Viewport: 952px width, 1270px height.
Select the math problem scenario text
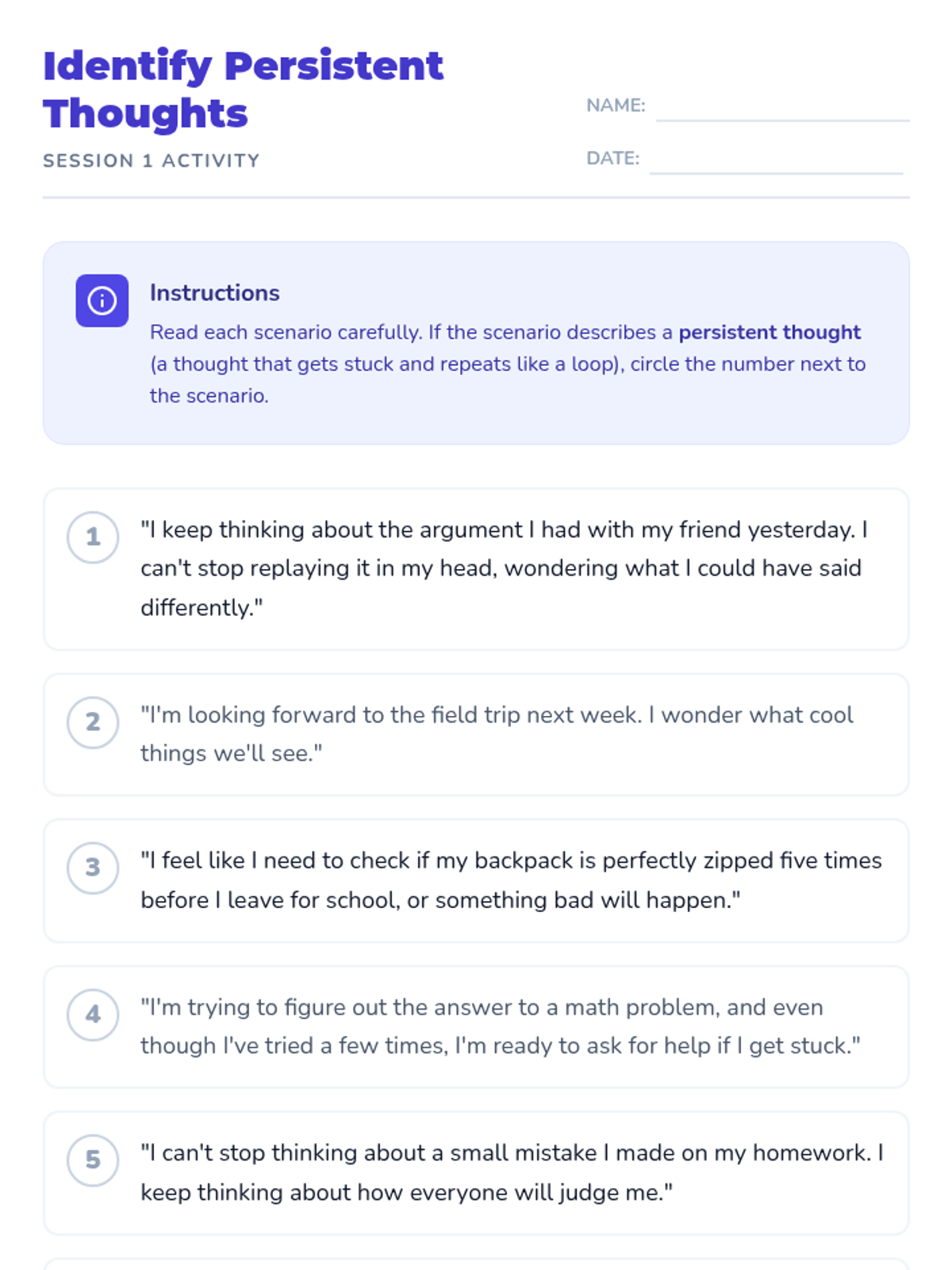click(x=501, y=1026)
